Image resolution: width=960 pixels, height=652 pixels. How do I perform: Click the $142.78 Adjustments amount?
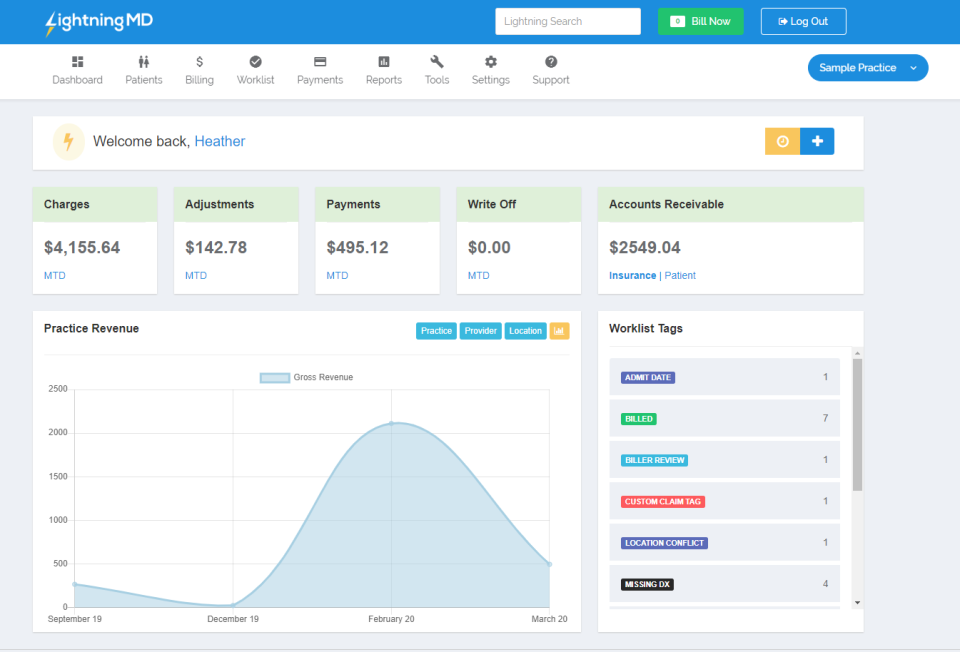tap(216, 247)
